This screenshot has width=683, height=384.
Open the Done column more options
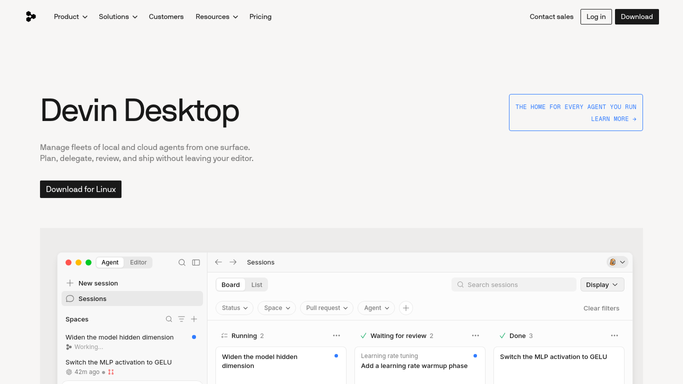tap(614, 336)
